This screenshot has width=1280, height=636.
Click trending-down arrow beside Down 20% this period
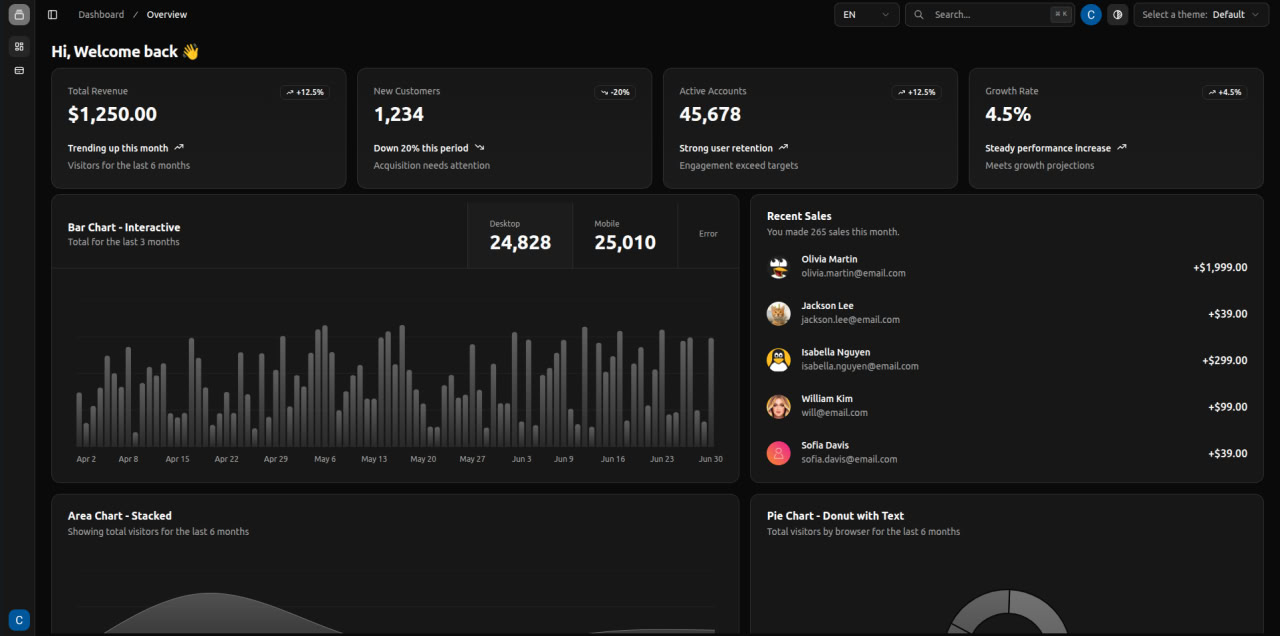click(x=479, y=147)
